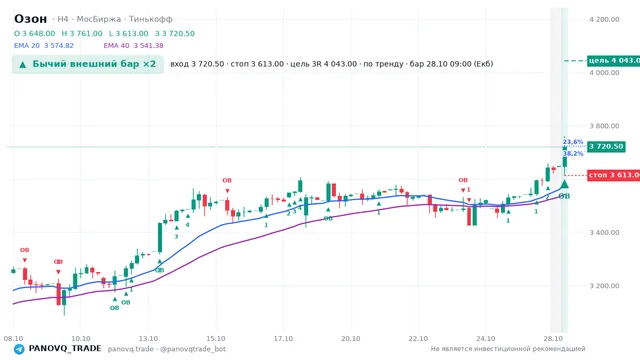Click the green marker labeled 4 near 15.10
Viewport: 640px width, 360px height.
[188, 224]
